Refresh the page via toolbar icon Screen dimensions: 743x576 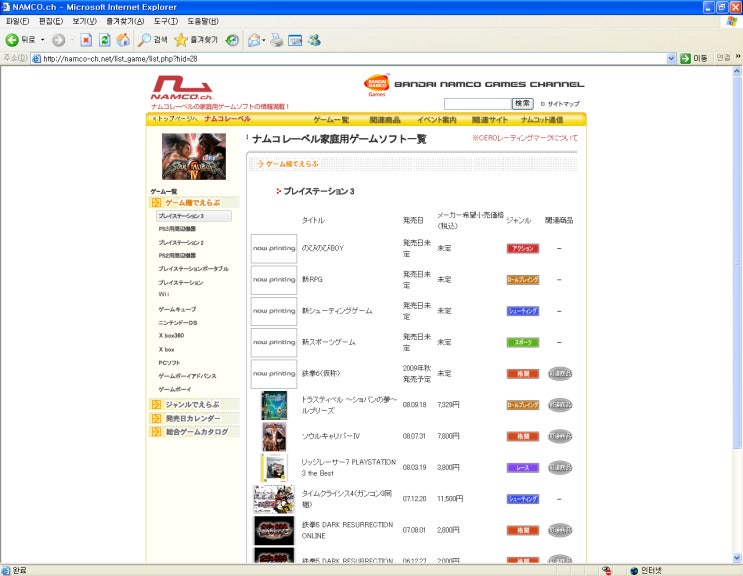click(104, 40)
